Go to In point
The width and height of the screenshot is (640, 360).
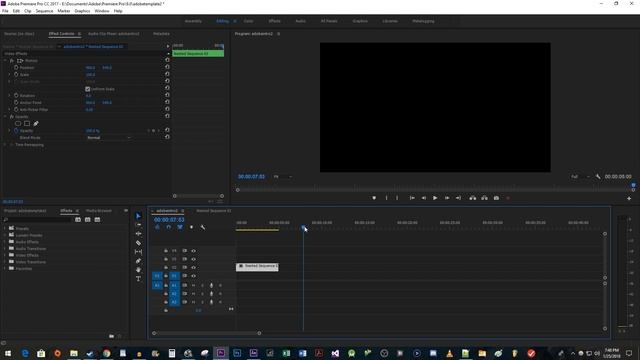(x=412, y=198)
